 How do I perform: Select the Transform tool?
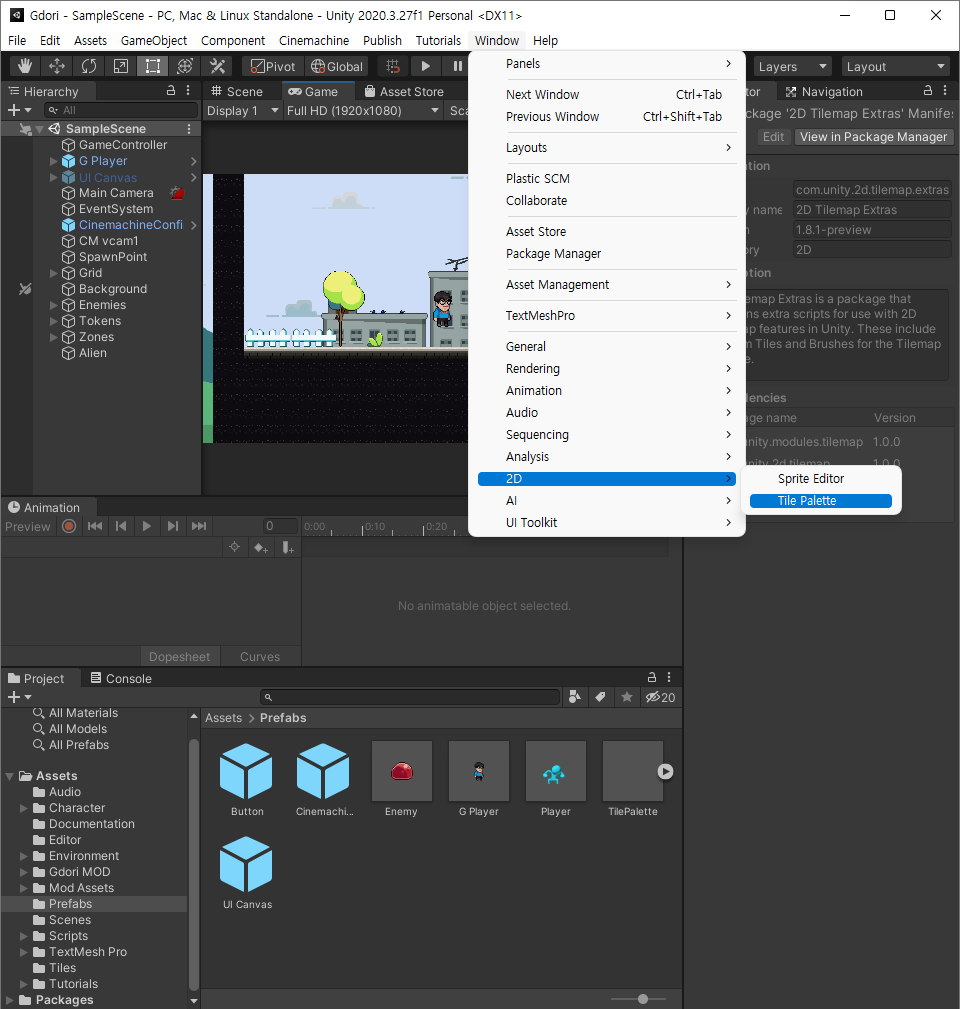(x=185, y=66)
